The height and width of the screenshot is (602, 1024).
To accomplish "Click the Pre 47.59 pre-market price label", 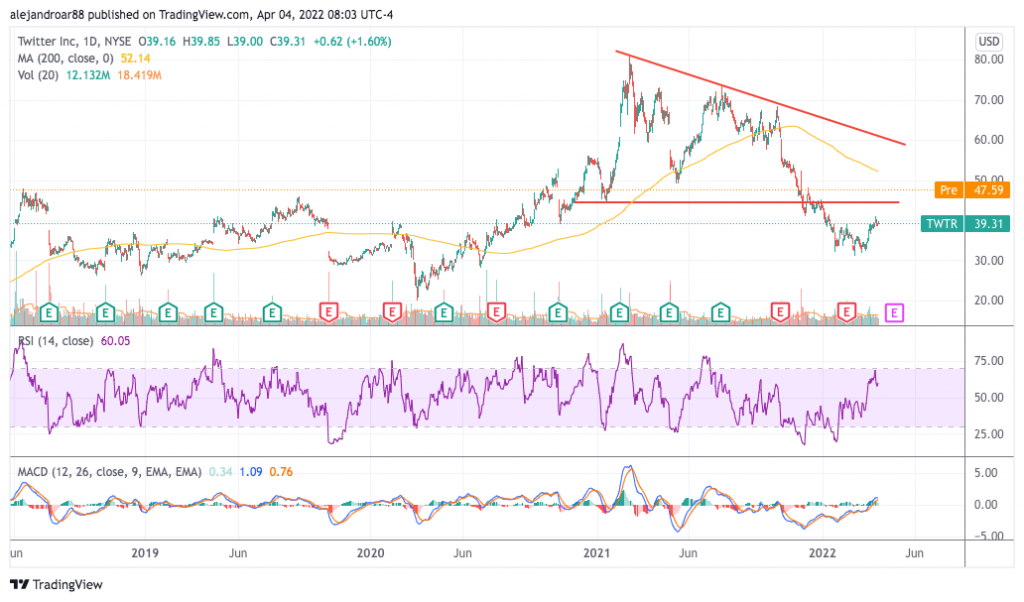I will click(972, 190).
